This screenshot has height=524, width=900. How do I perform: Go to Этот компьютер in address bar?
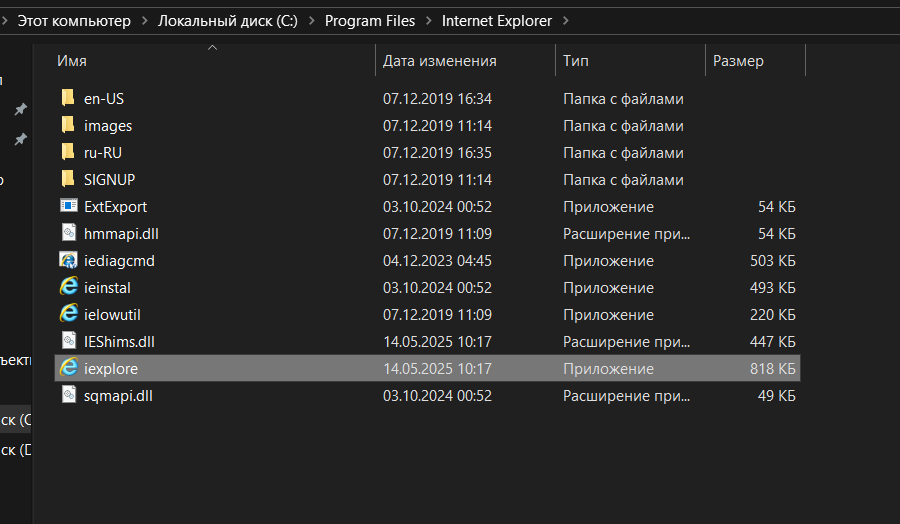click(x=74, y=21)
